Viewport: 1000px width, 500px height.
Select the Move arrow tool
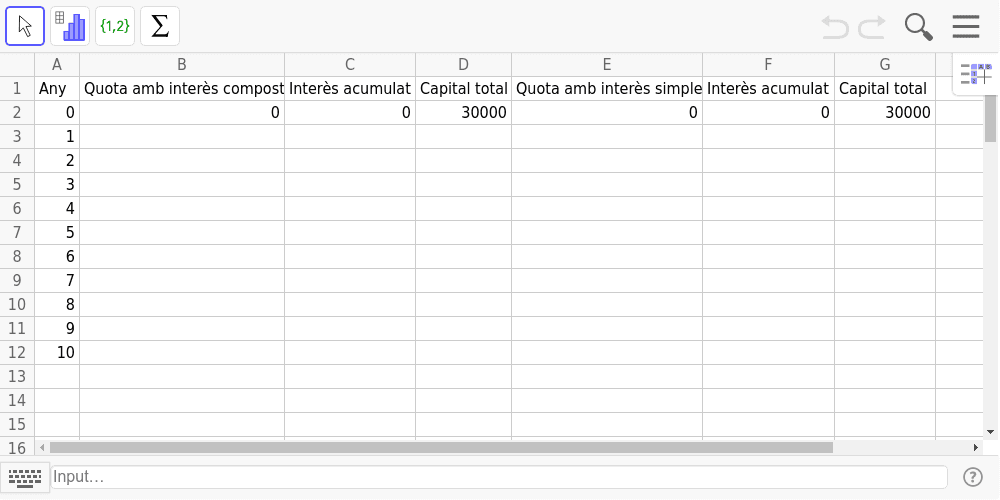point(25,26)
